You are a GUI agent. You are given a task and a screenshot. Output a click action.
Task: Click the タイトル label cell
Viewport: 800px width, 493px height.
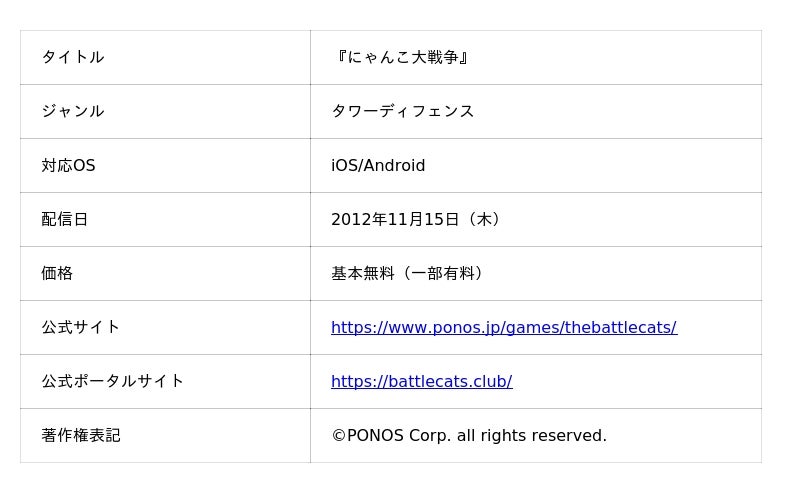click(165, 57)
